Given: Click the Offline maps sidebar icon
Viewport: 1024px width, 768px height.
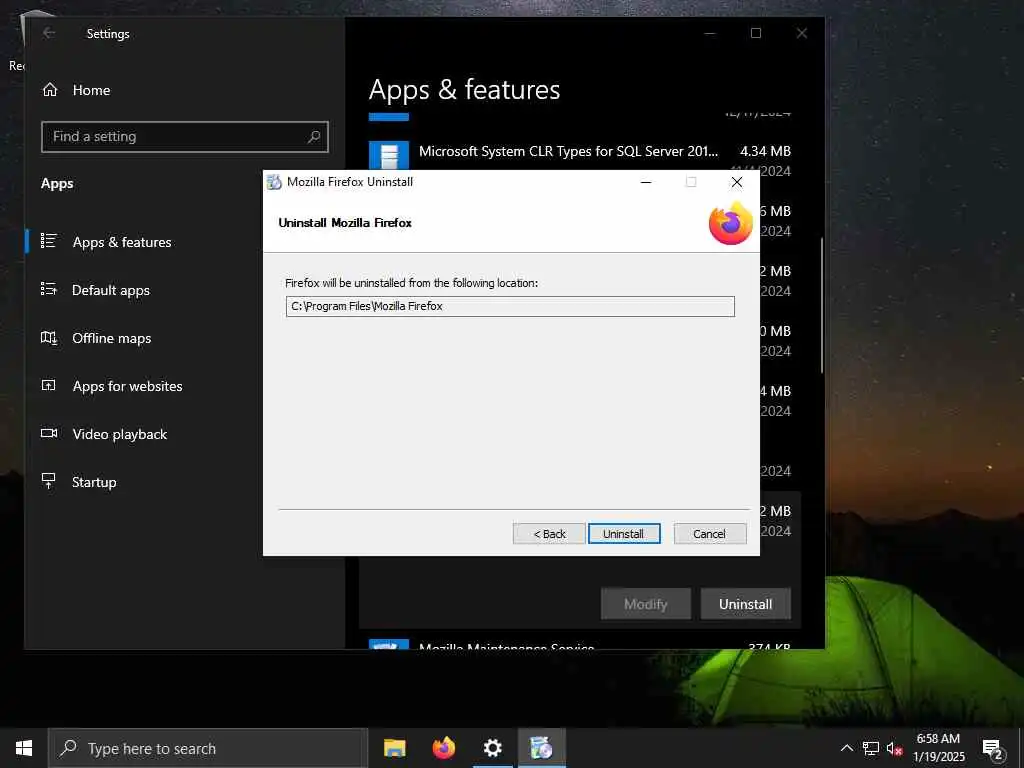Looking at the screenshot, I should point(49,338).
